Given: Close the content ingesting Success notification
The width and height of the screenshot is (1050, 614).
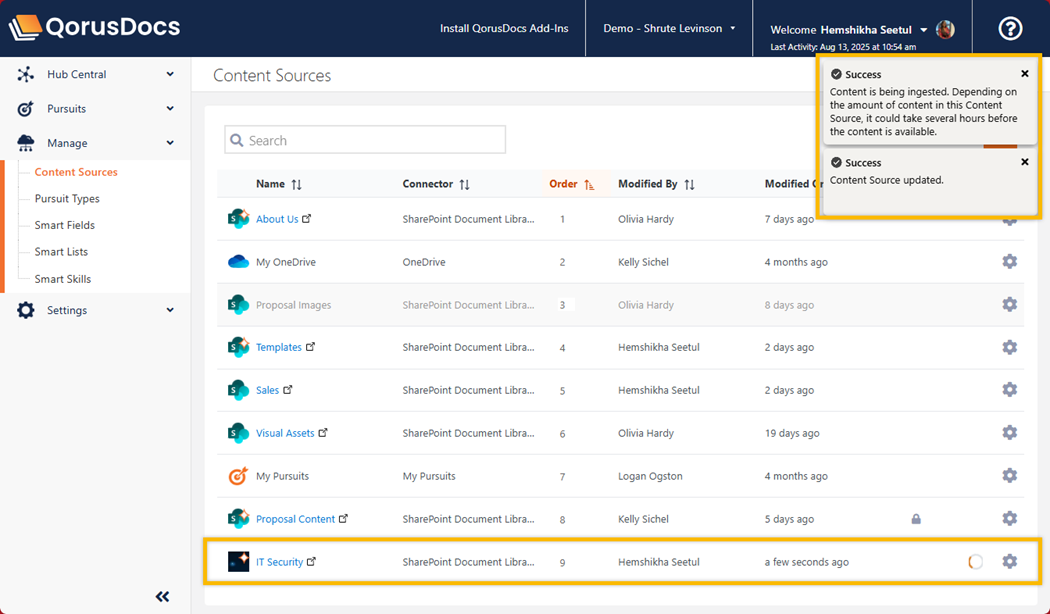Looking at the screenshot, I should [x=1024, y=74].
